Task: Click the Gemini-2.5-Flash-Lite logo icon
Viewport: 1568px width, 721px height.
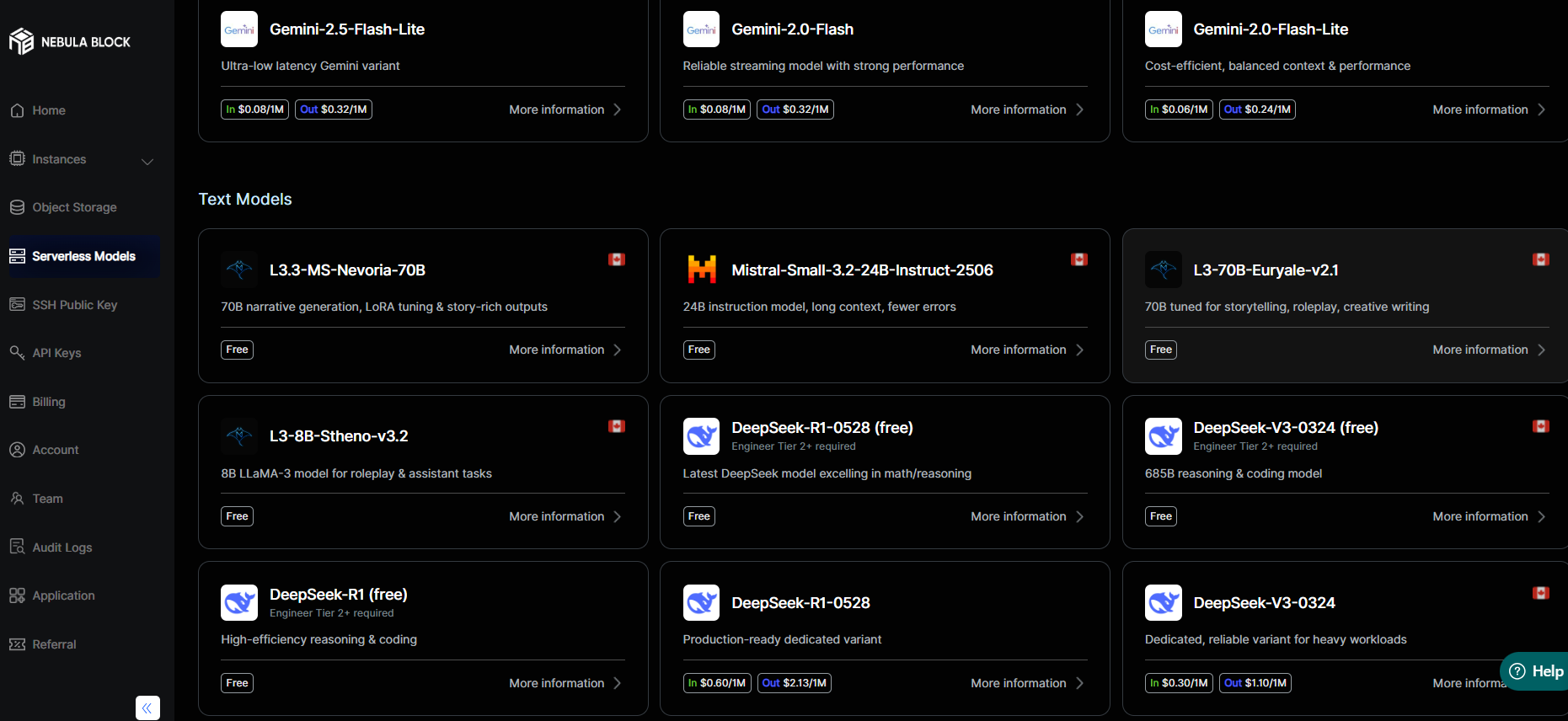Action: [x=239, y=29]
